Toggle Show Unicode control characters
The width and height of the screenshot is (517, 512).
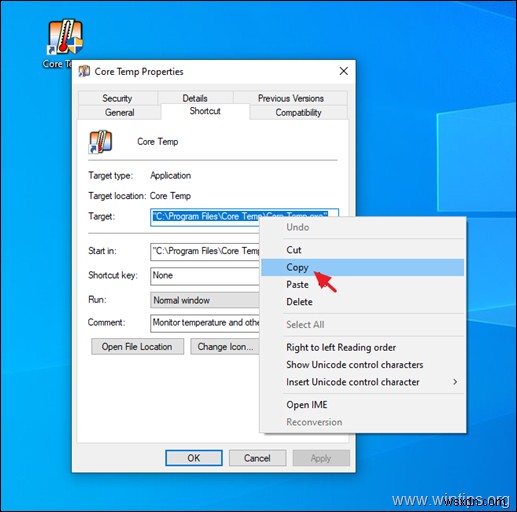click(x=362, y=365)
